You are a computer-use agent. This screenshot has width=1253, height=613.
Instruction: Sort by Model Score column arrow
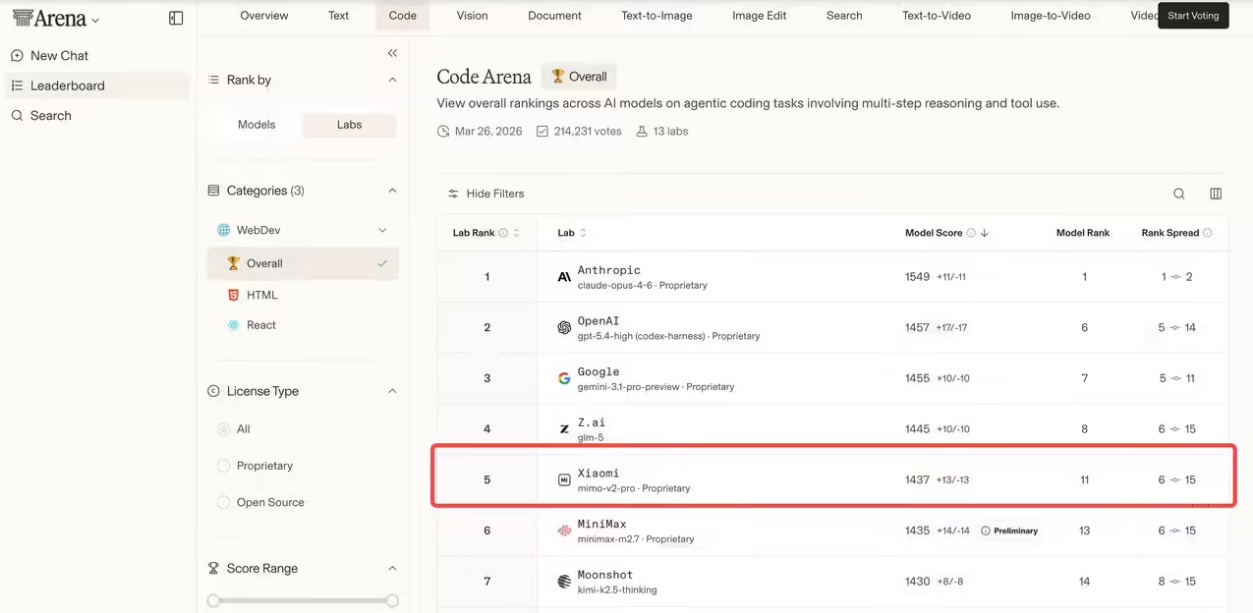pos(985,233)
